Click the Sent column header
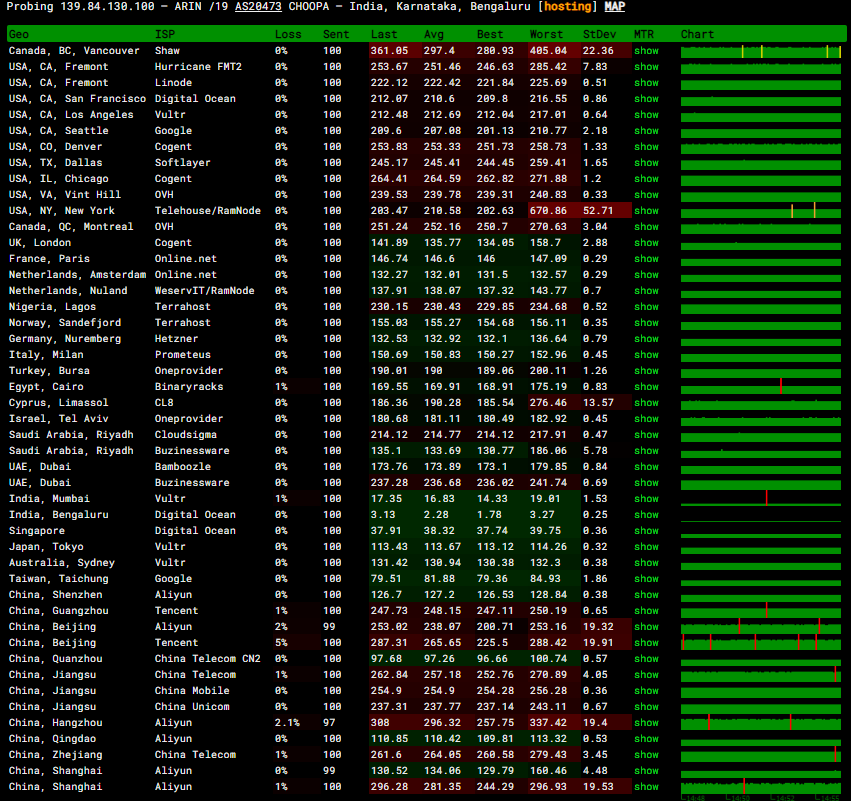 point(336,34)
